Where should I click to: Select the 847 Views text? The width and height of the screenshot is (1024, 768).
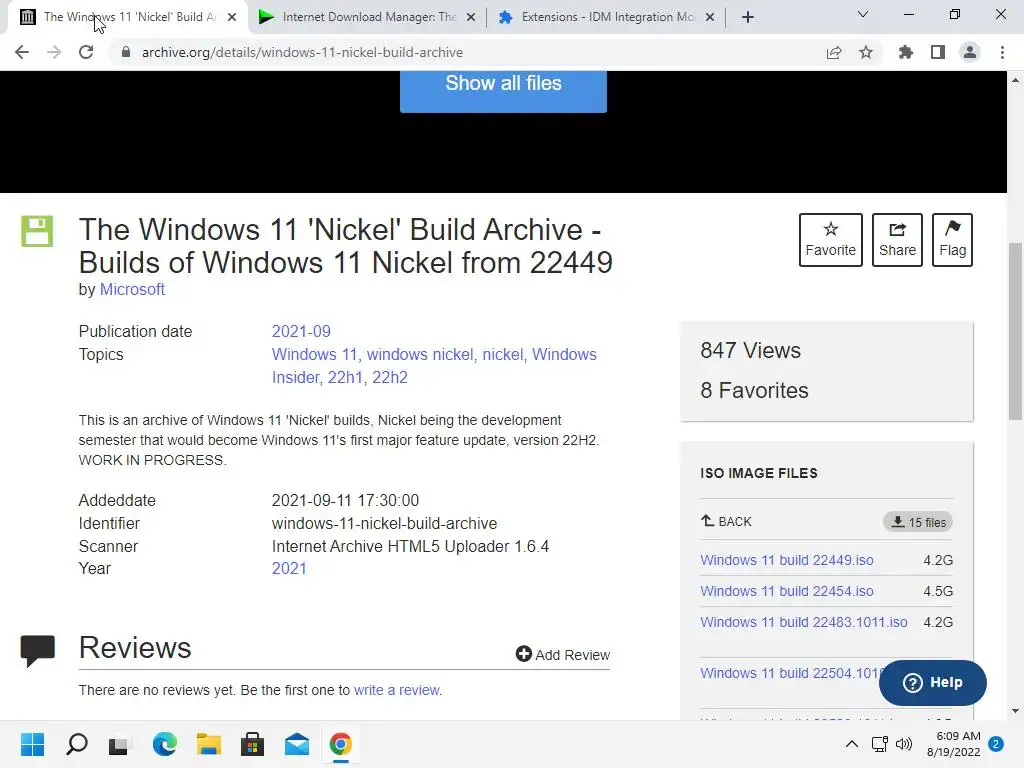pyautogui.click(x=750, y=351)
